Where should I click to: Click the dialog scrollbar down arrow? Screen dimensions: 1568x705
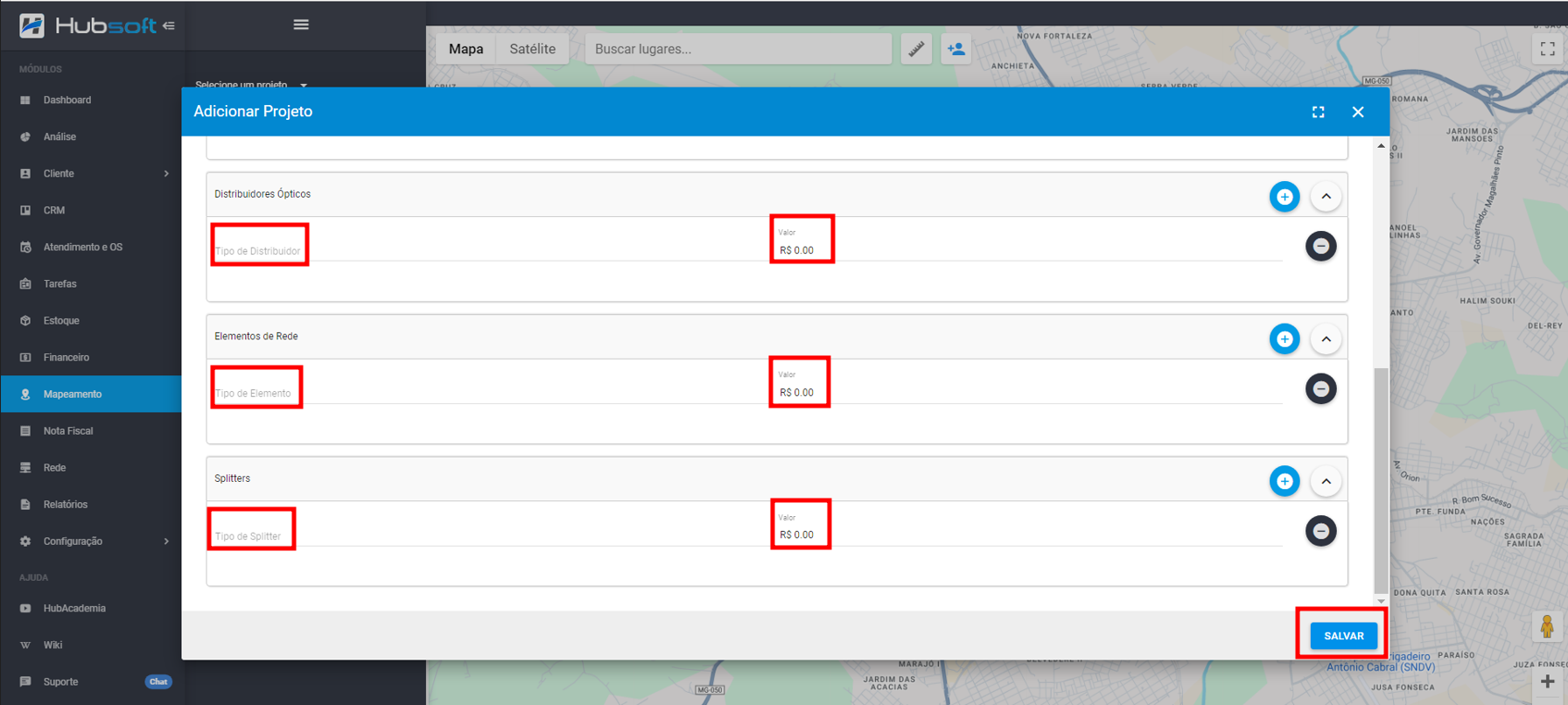(x=1381, y=601)
